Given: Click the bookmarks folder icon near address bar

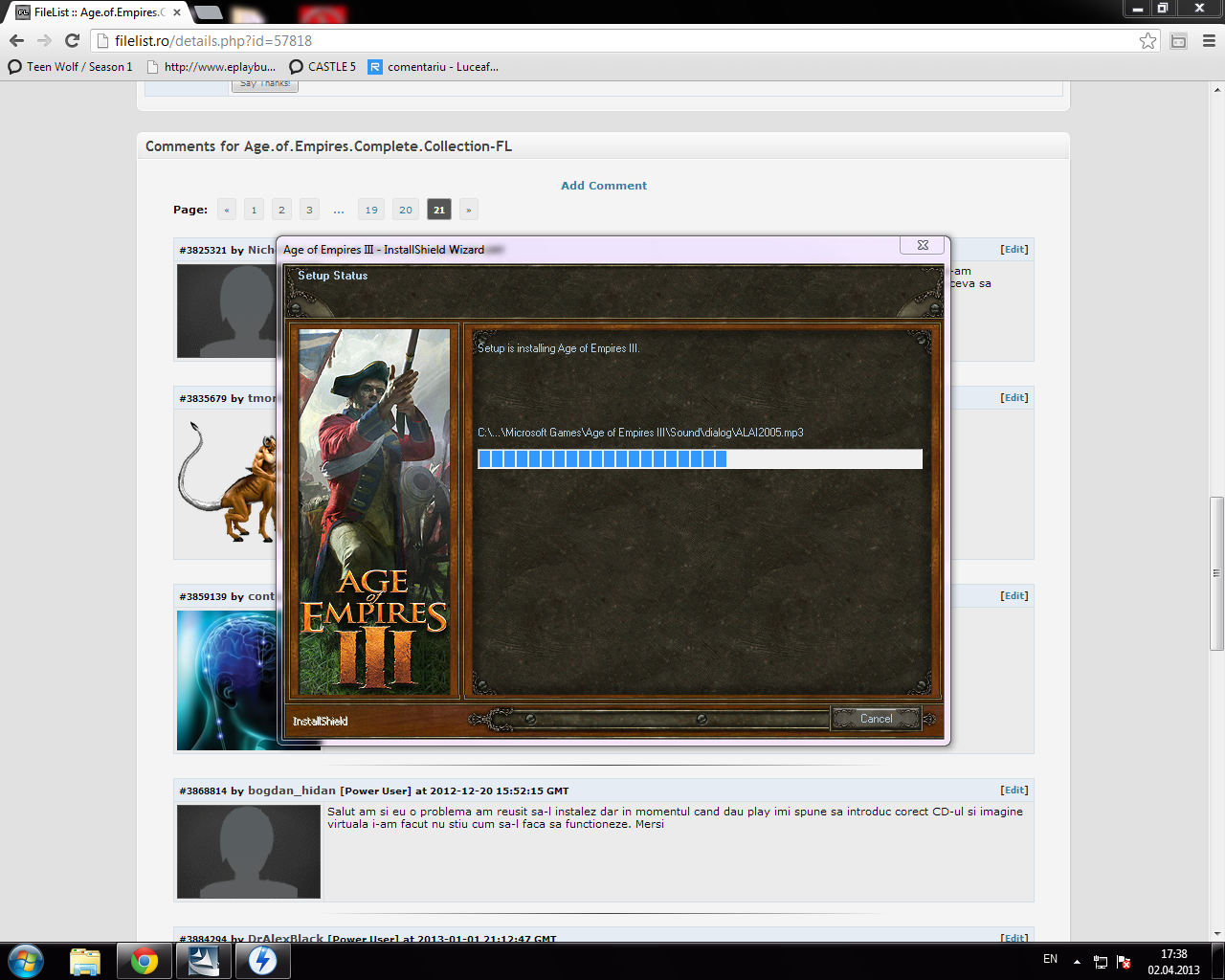Looking at the screenshot, I should [x=1179, y=41].
